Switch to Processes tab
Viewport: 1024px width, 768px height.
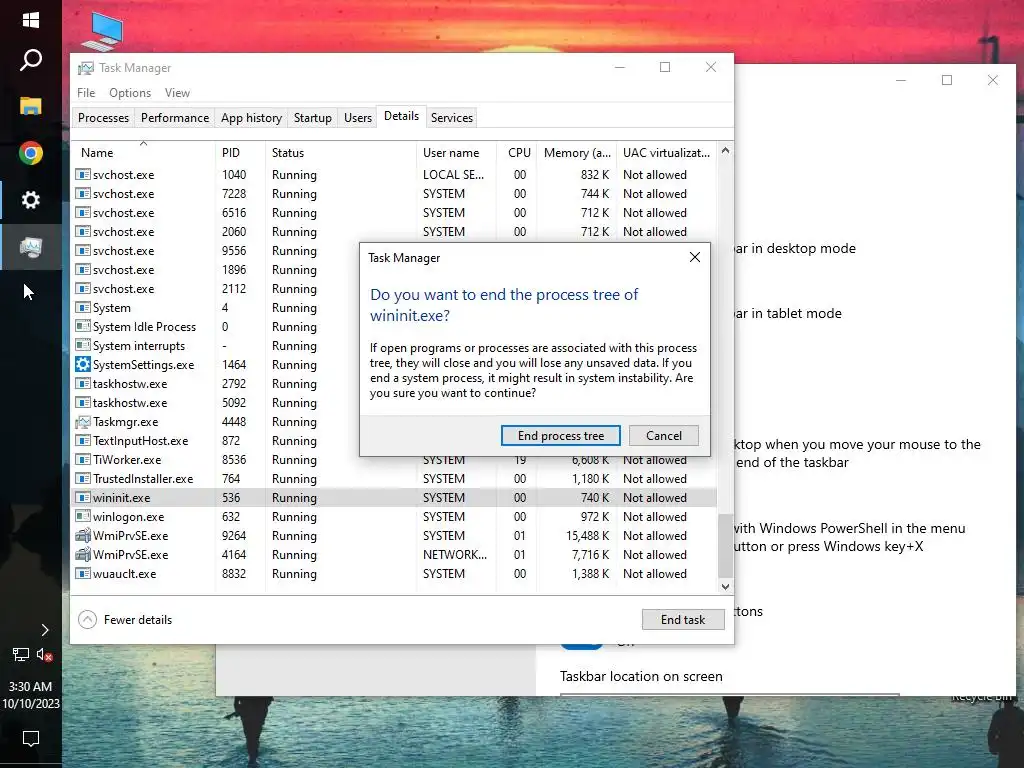103,118
